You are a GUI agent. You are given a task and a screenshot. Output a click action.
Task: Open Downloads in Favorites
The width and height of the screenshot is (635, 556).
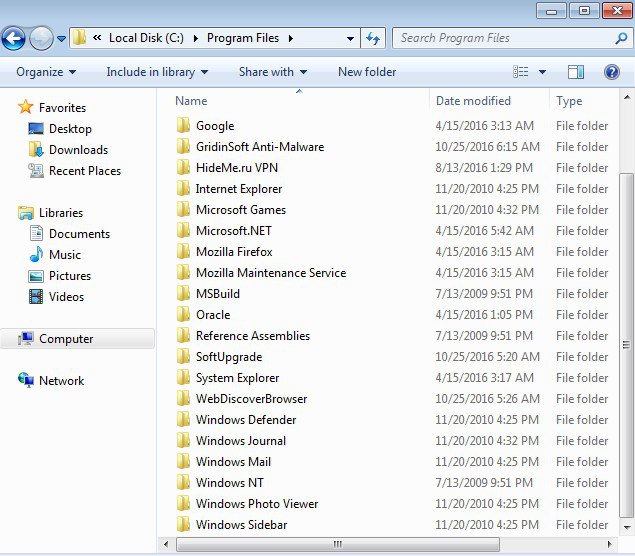78,150
